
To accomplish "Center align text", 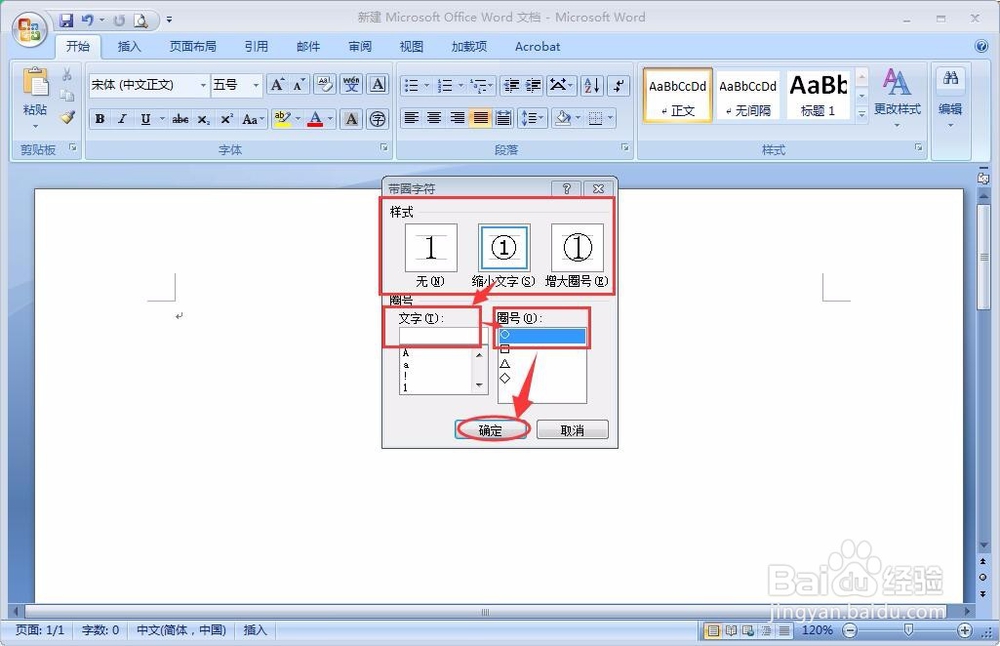I will click(434, 118).
